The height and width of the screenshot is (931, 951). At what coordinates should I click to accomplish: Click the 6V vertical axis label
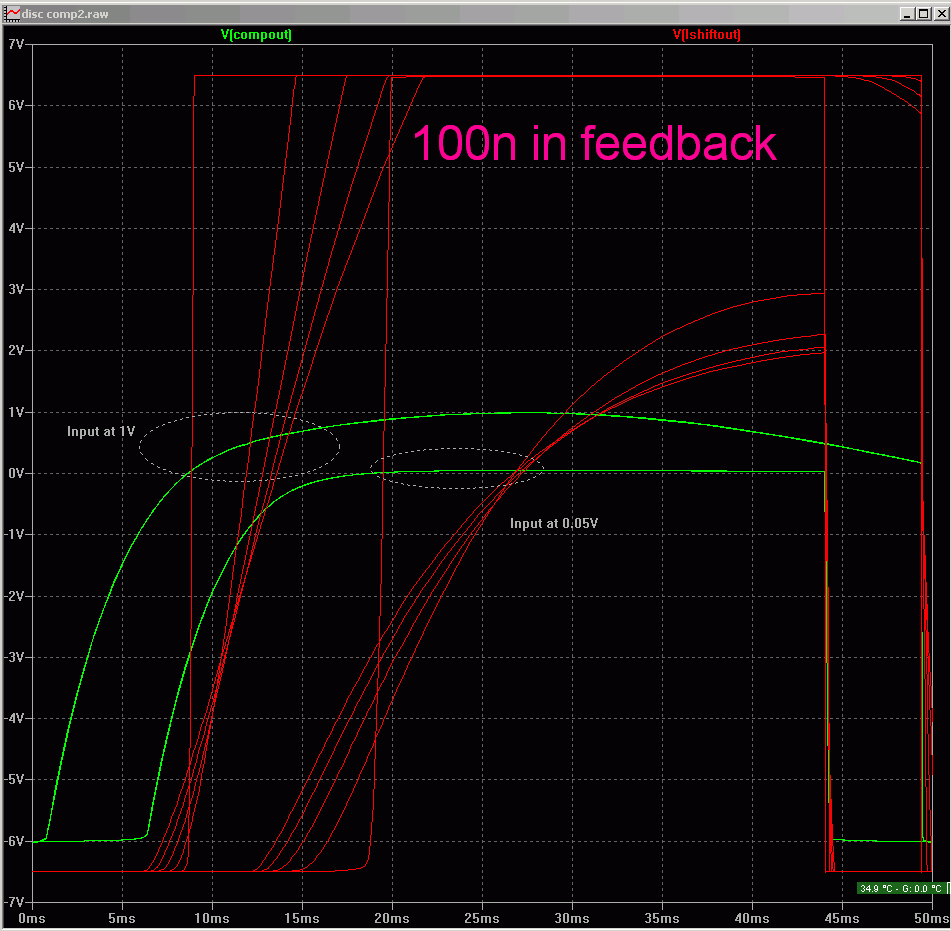pos(16,106)
